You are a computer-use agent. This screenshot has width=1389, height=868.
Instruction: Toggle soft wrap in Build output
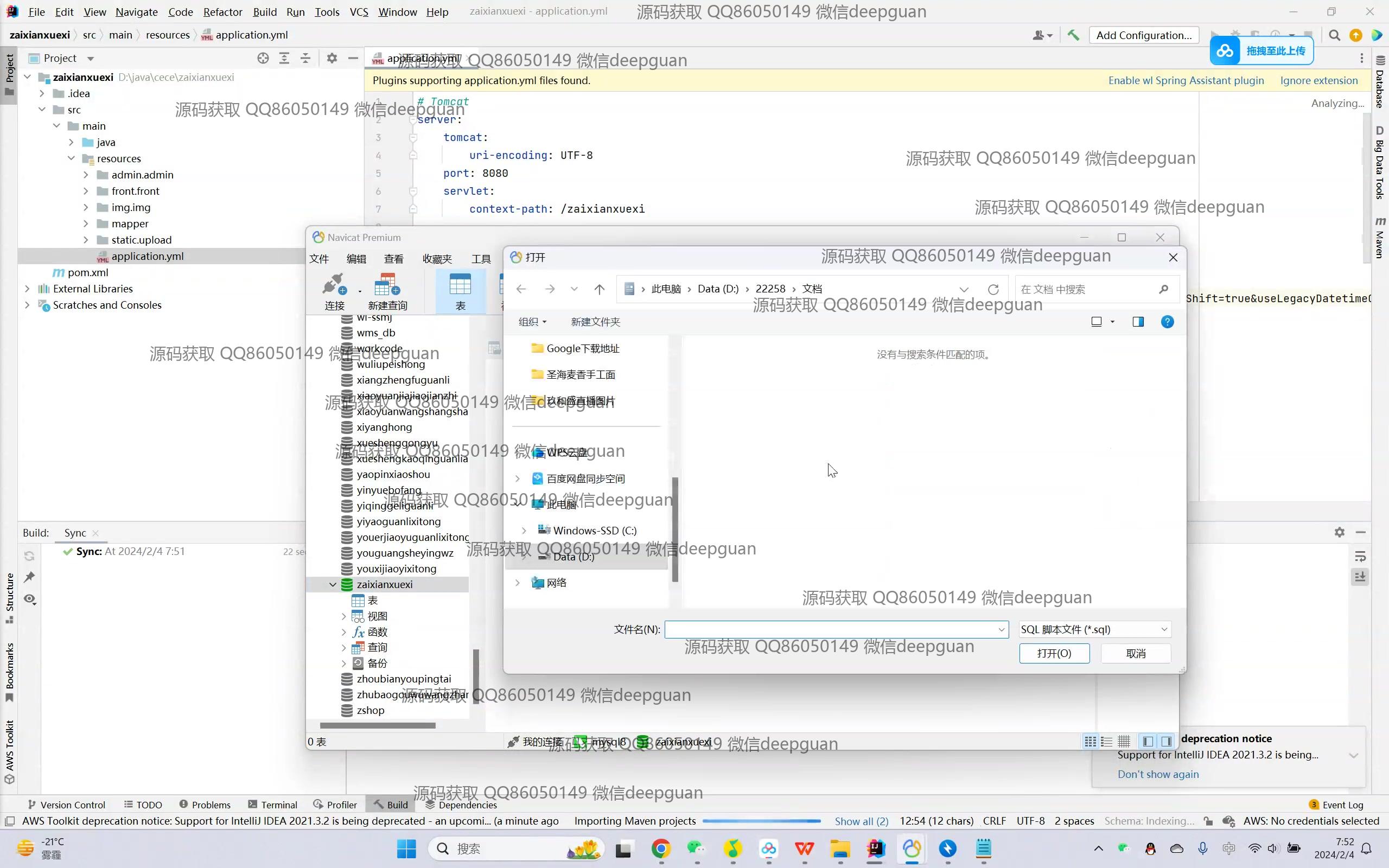click(1360, 556)
